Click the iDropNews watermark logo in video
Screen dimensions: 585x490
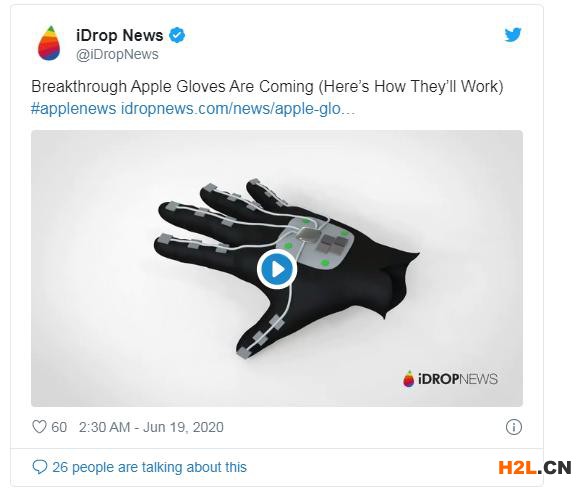tap(450, 379)
